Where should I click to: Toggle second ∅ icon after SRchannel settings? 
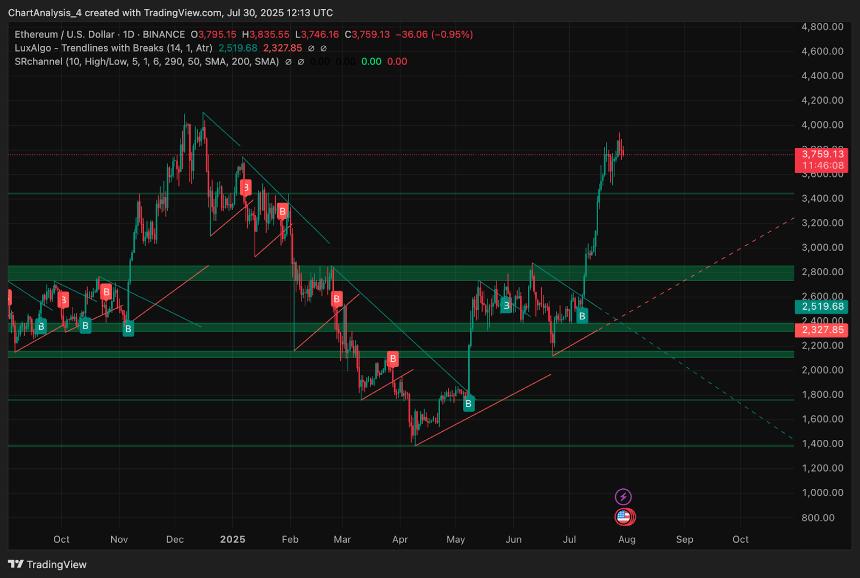[301, 62]
